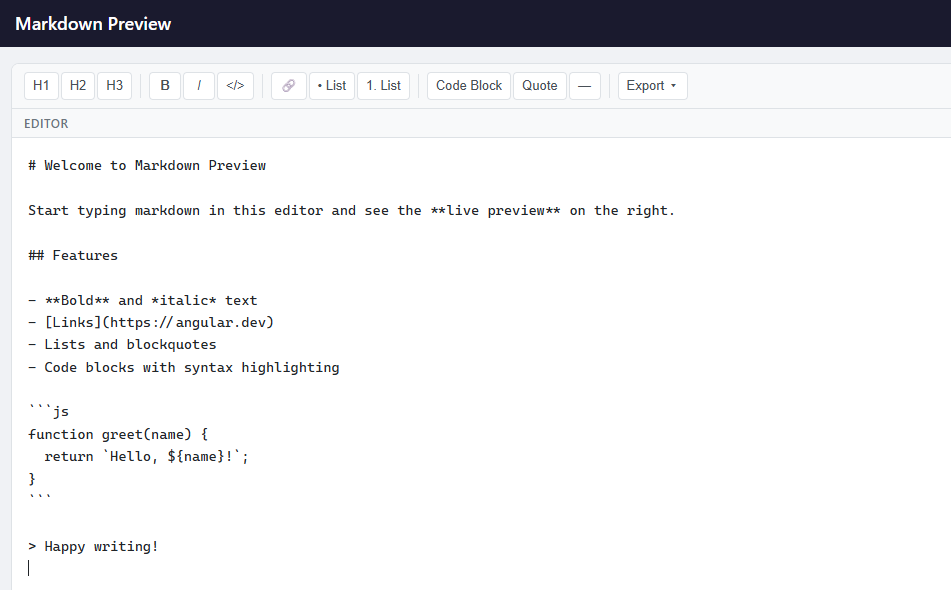Viewport: 951px width, 590px height.
Task: Click the '[Links](https://angular.dev)' line
Action: pyautogui.click(x=151, y=323)
